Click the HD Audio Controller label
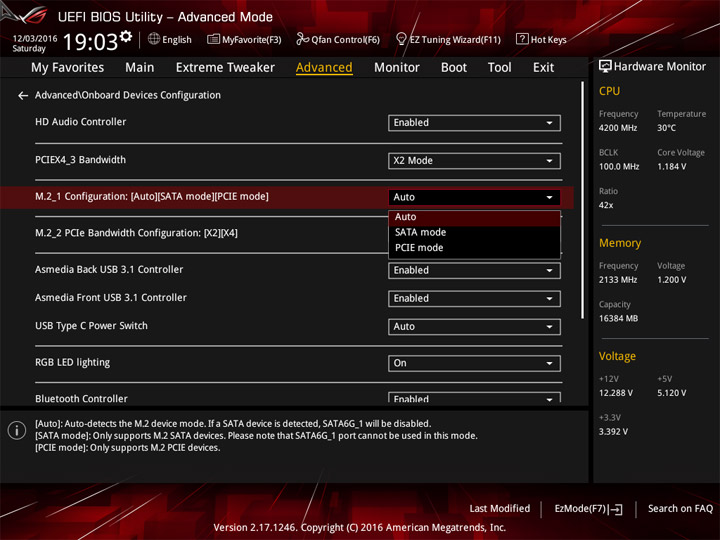Screen dimensions: 720x540 pyautogui.click(x=80, y=122)
